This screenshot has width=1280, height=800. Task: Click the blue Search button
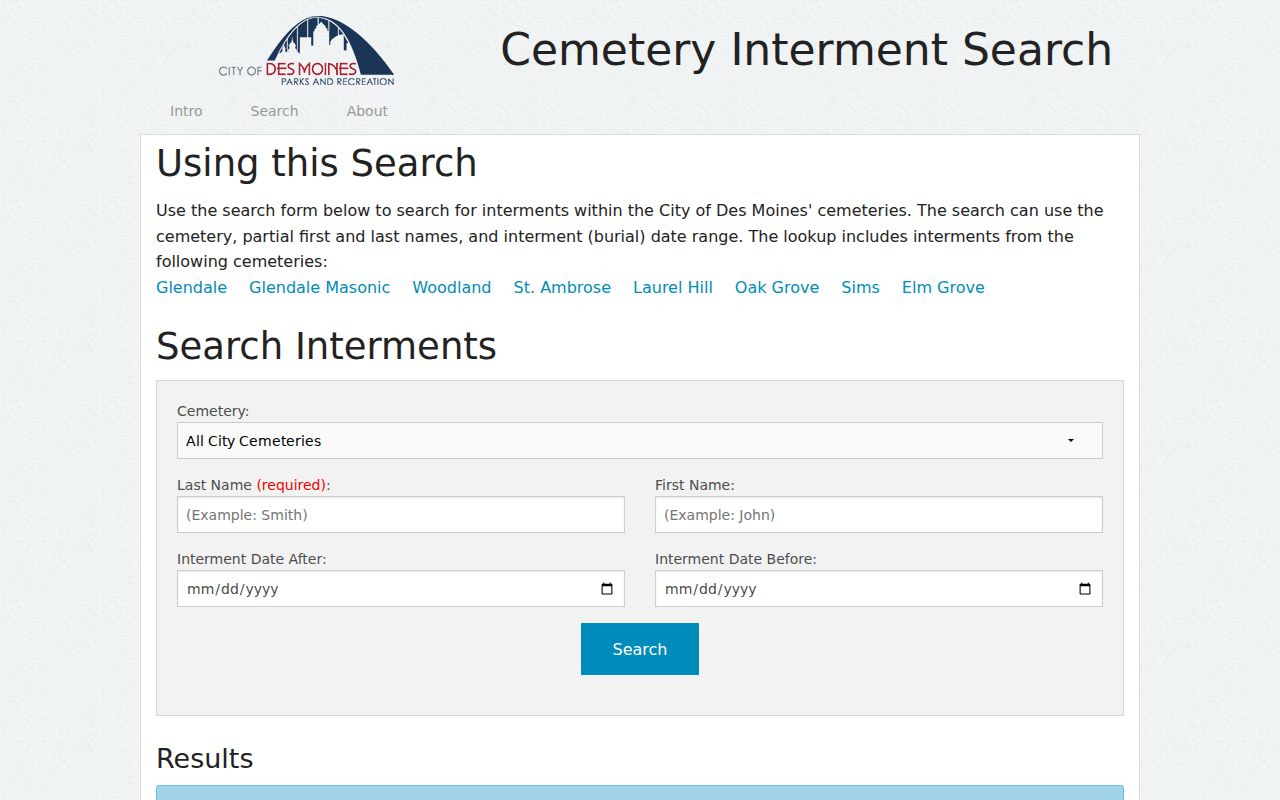pyautogui.click(x=640, y=649)
